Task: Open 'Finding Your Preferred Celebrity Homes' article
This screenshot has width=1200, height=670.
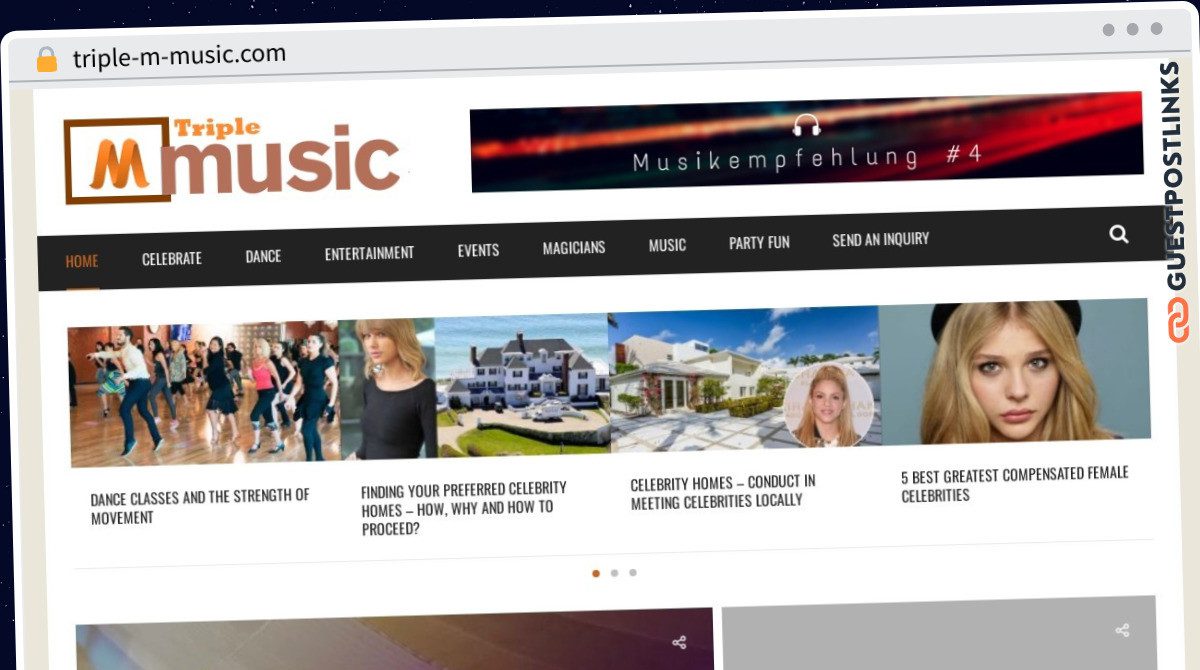Action: (464, 508)
